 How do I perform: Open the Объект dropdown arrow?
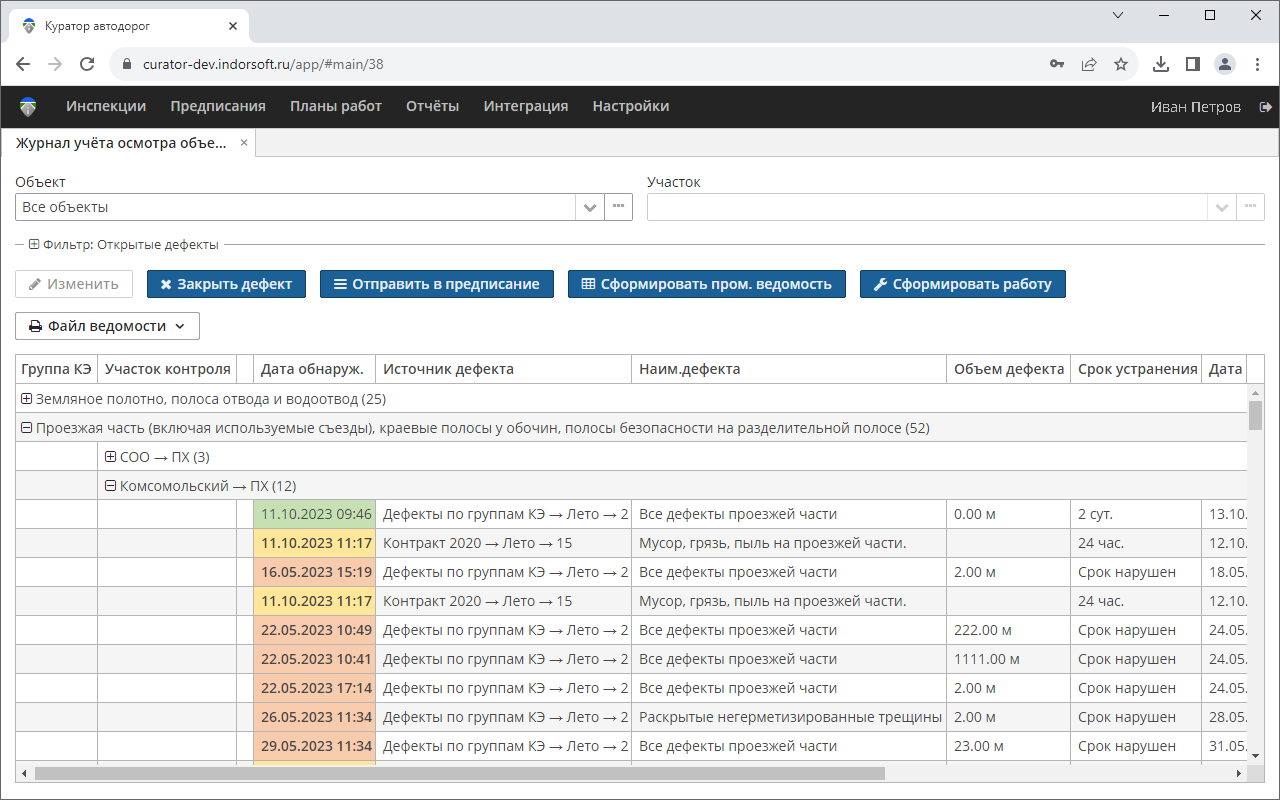tap(590, 207)
